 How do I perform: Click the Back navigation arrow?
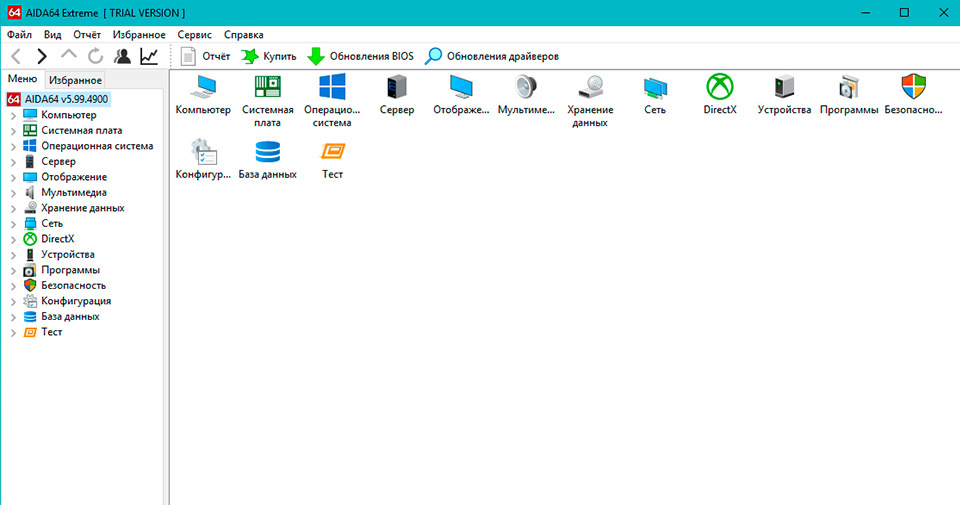[x=17, y=56]
